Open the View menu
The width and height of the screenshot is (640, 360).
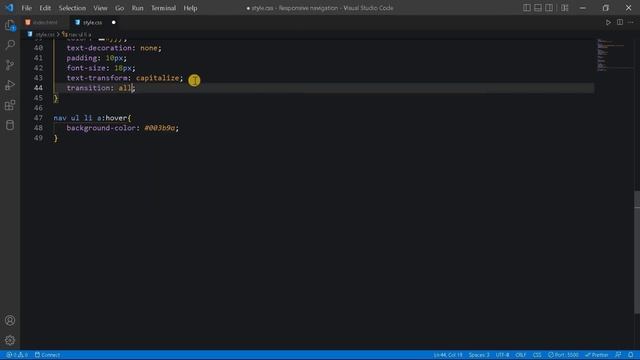(x=100, y=8)
